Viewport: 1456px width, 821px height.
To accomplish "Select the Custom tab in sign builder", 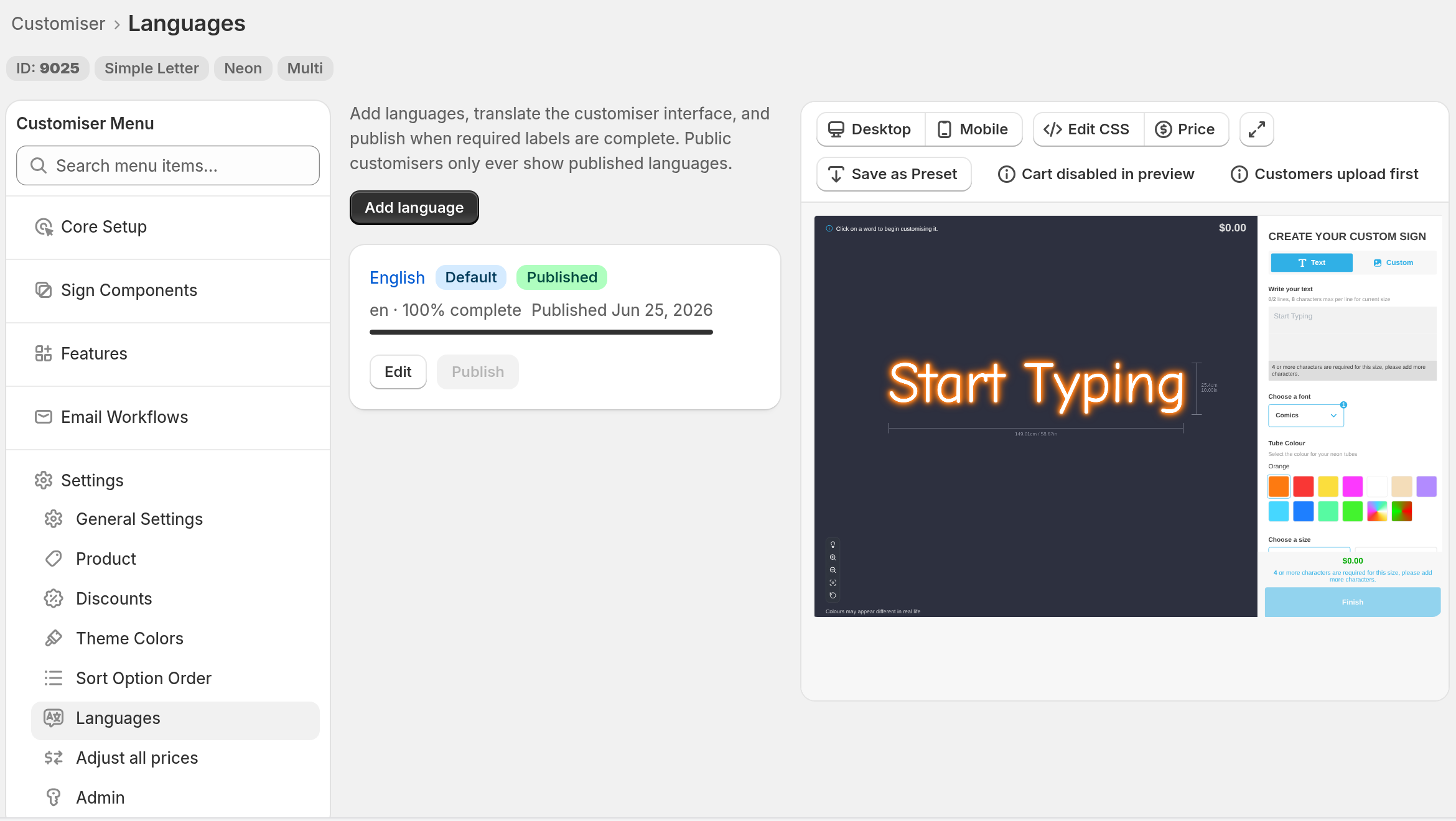I will point(1393,262).
